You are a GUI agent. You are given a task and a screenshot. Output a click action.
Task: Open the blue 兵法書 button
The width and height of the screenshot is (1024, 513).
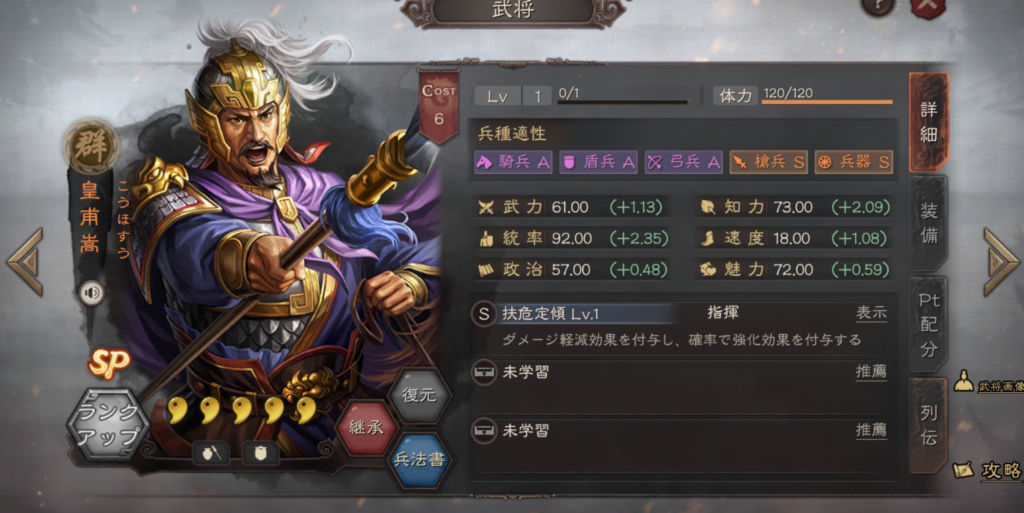pos(419,459)
